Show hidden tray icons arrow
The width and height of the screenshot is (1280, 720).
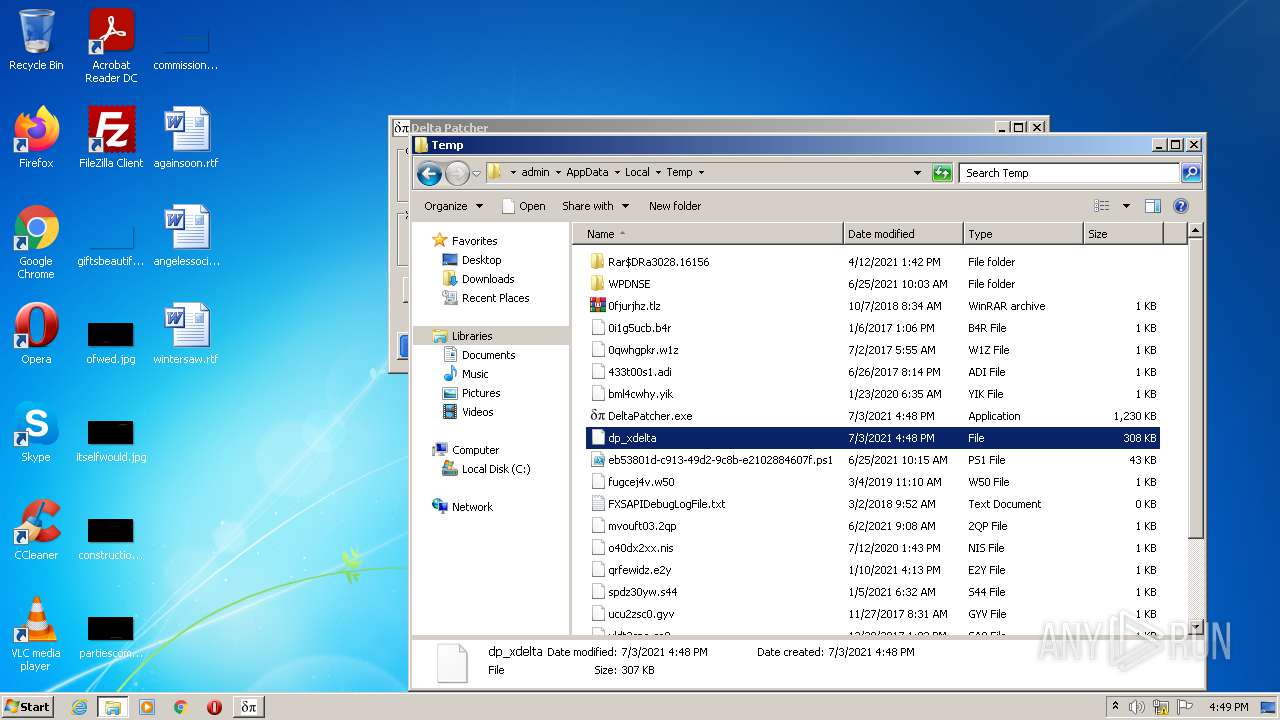[1116, 707]
